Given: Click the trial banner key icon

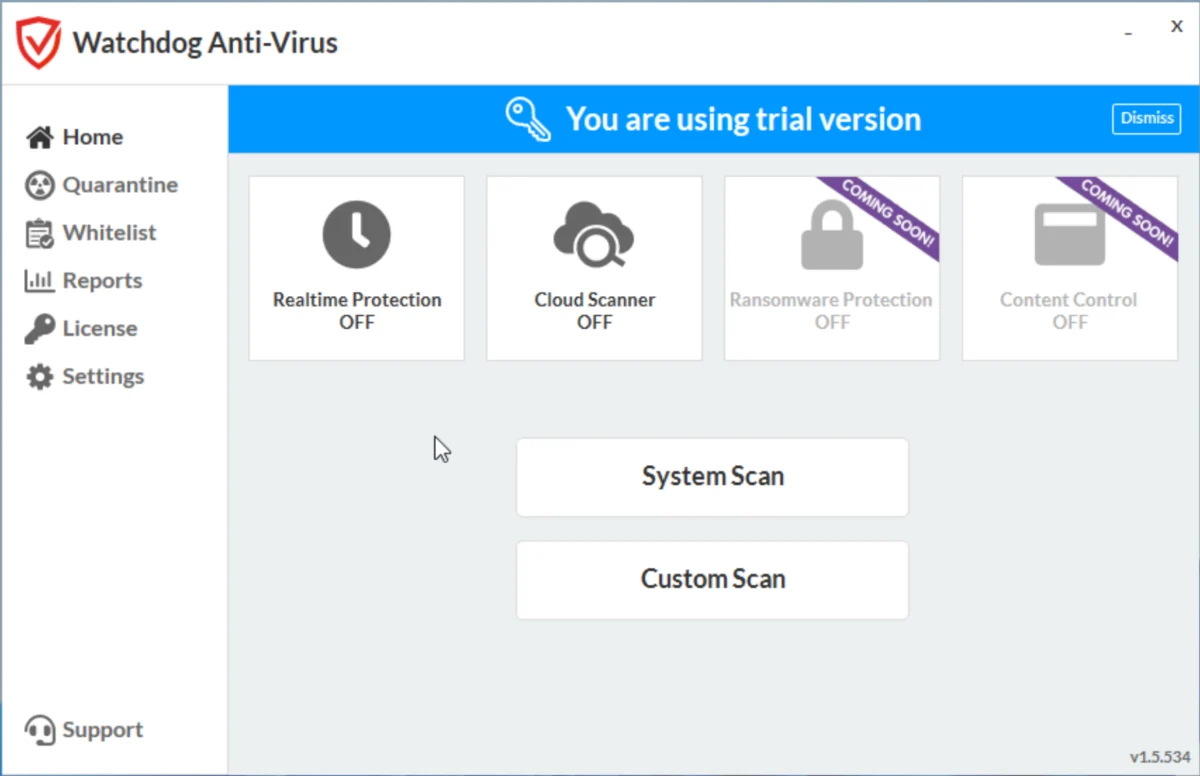Looking at the screenshot, I should (527, 120).
